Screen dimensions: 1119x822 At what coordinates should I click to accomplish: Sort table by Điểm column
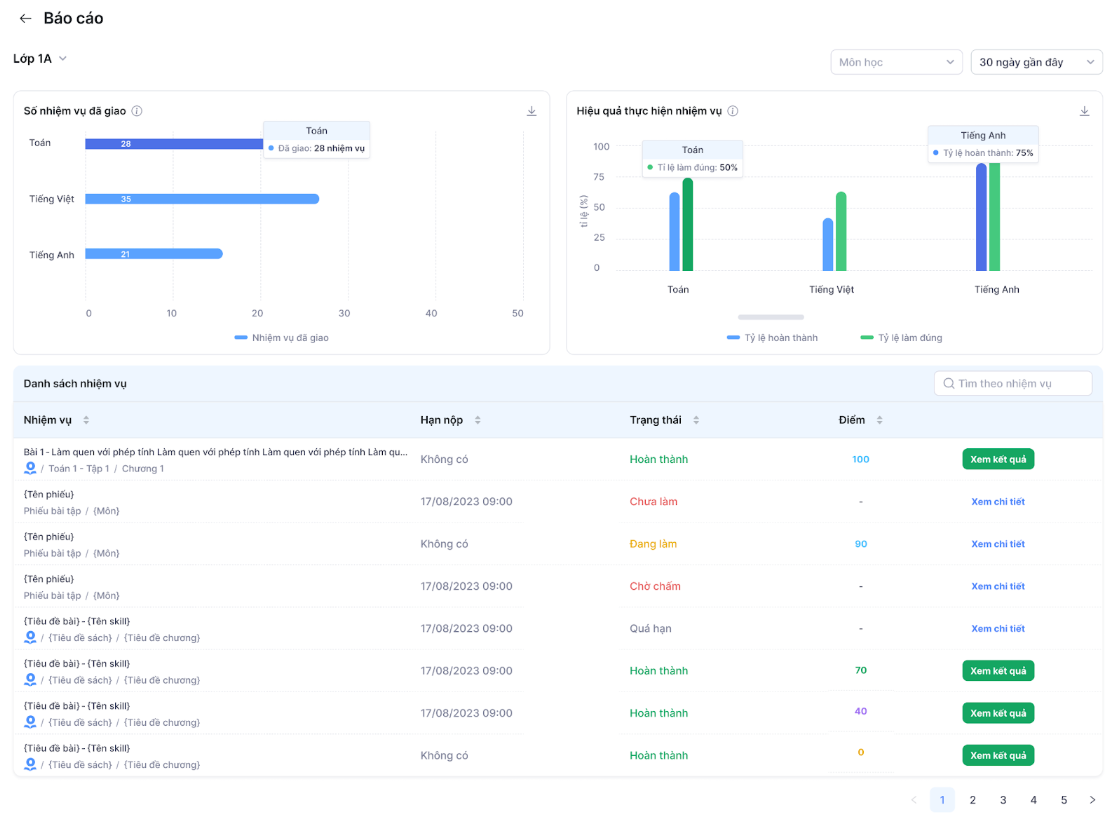pos(880,421)
